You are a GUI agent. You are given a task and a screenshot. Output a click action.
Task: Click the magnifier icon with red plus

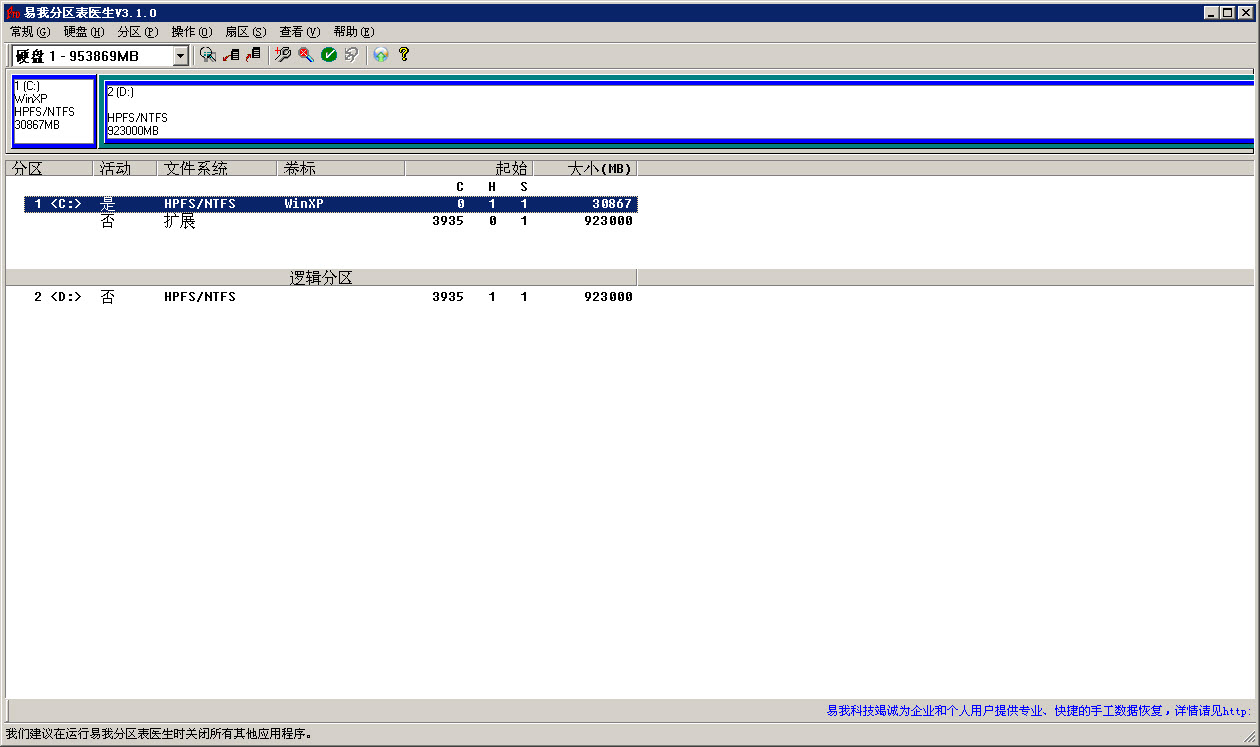pos(283,55)
